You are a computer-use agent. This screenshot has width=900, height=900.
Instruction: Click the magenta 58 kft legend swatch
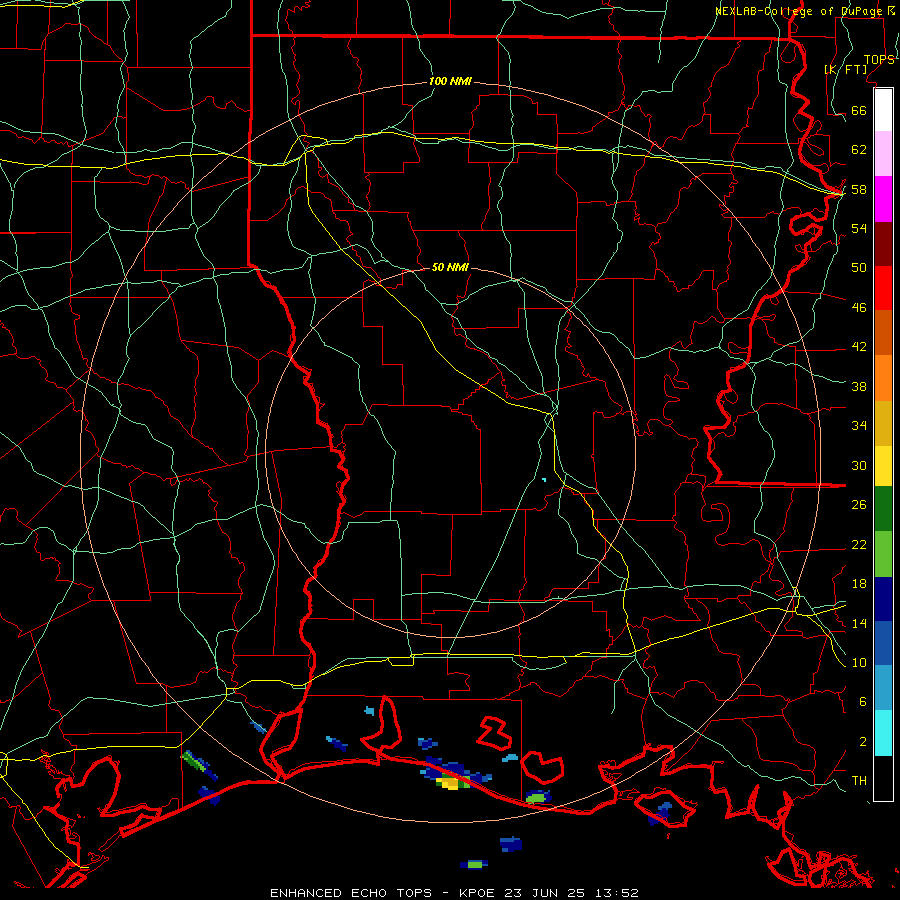click(883, 199)
